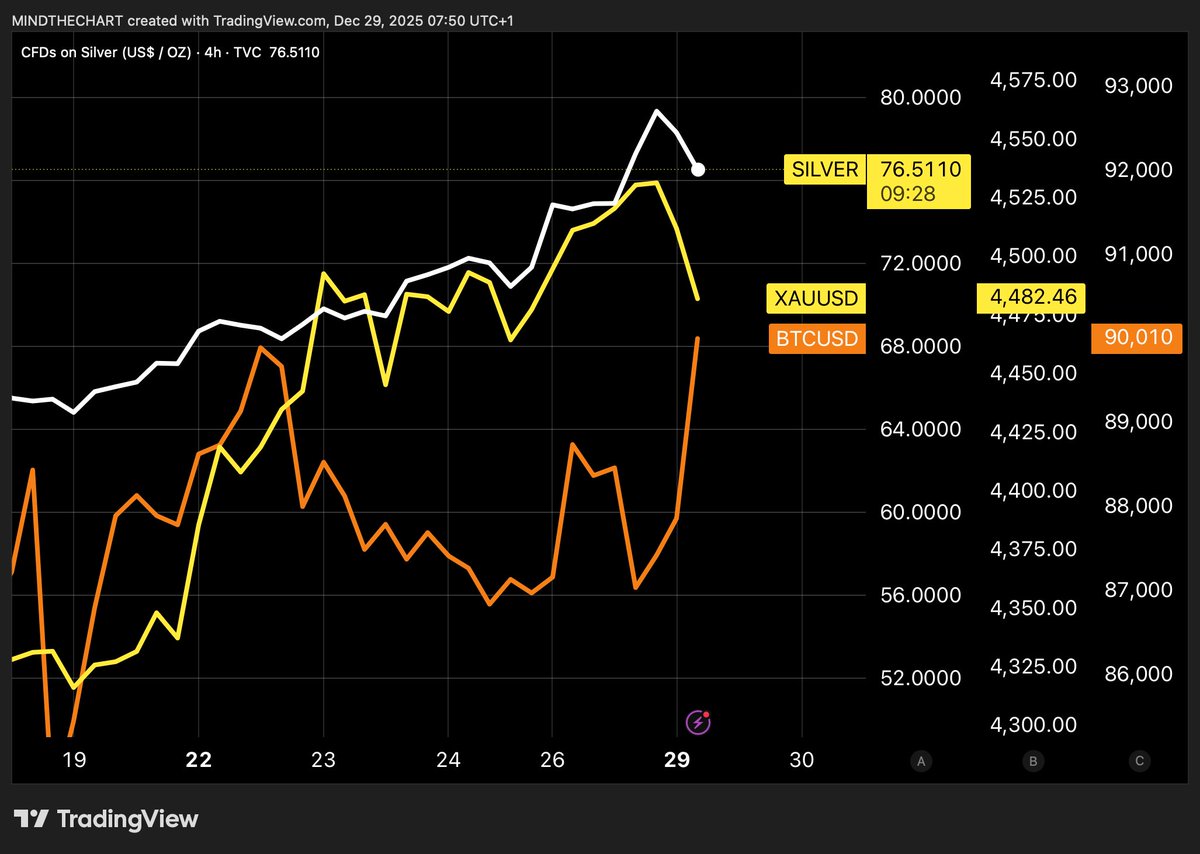The width and height of the screenshot is (1200, 854).
Task: Click the red notification dot on the events icon
Action: 708,712
